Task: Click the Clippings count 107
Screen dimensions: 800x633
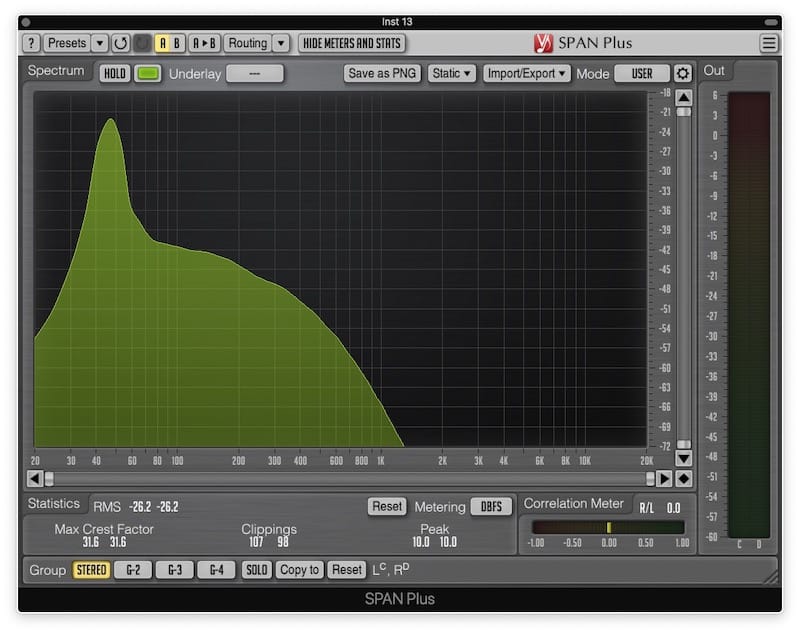Action: coord(256,542)
